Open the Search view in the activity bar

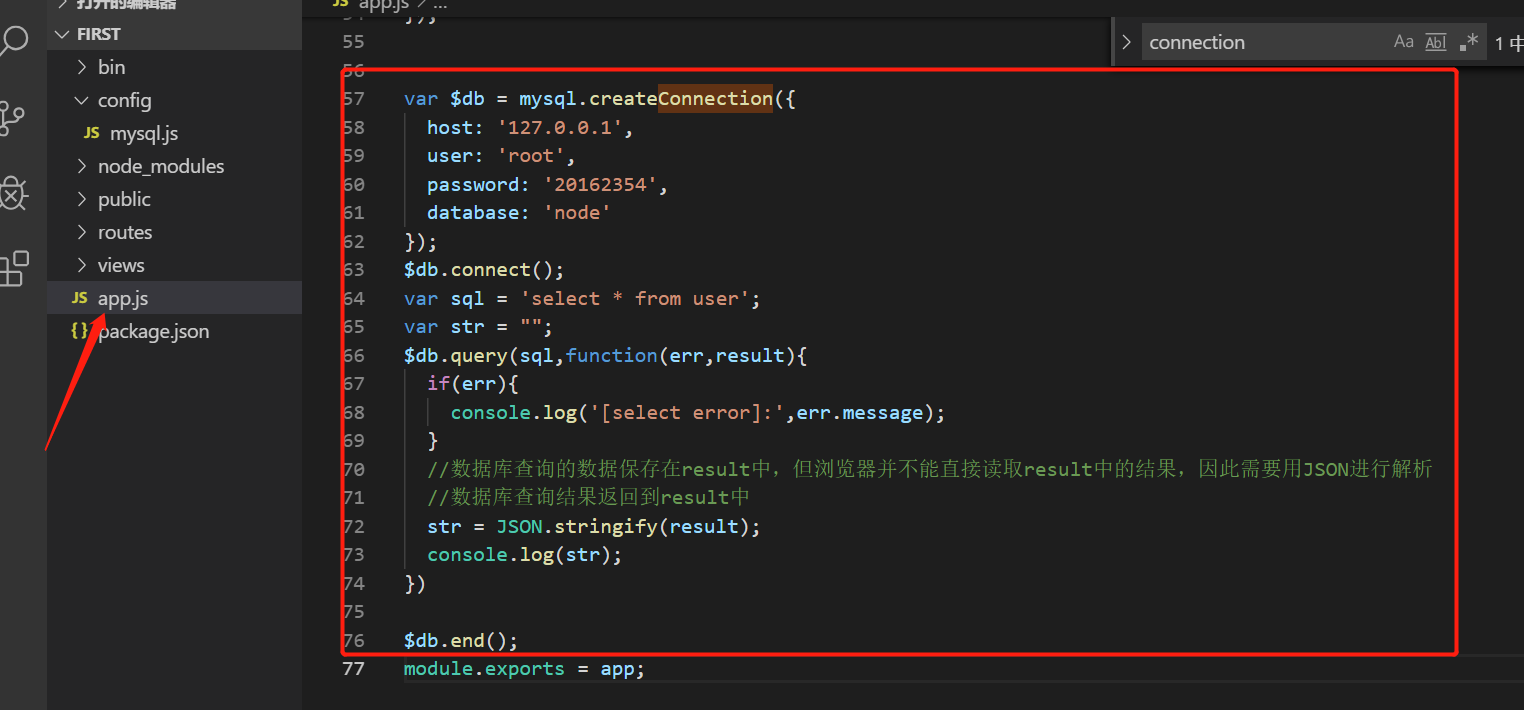(x=14, y=42)
